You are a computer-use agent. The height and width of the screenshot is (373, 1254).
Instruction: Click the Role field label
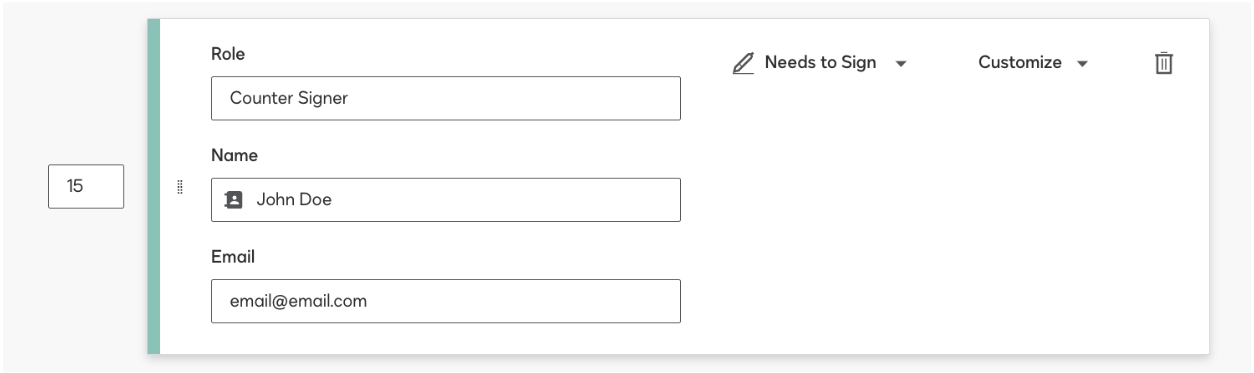pos(228,56)
